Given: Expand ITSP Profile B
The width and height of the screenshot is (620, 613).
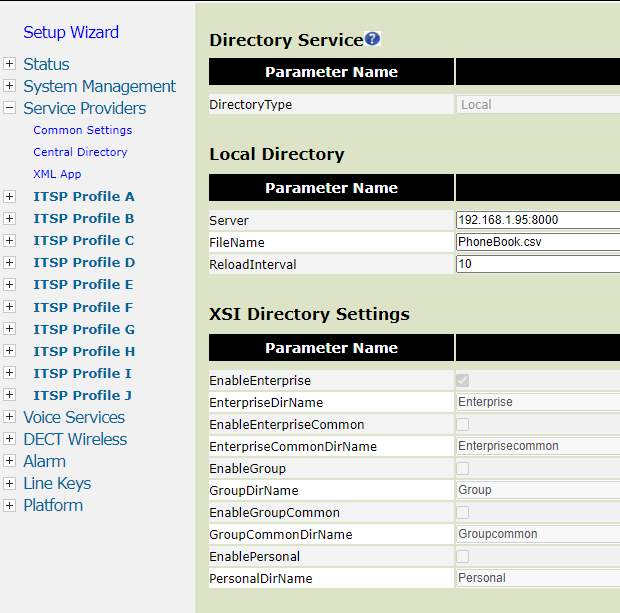Looking at the screenshot, I should (9, 218).
